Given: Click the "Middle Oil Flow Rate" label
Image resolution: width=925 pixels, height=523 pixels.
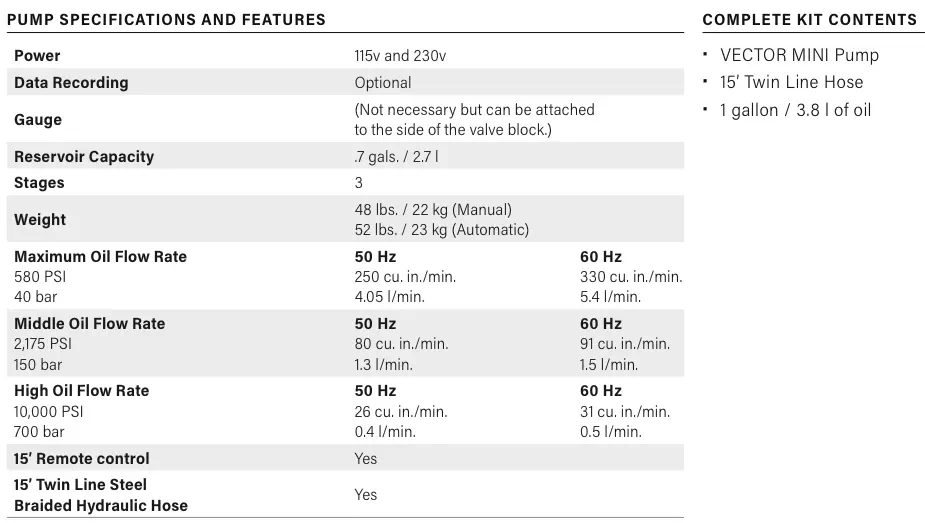Looking at the screenshot, I should (89, 323).
